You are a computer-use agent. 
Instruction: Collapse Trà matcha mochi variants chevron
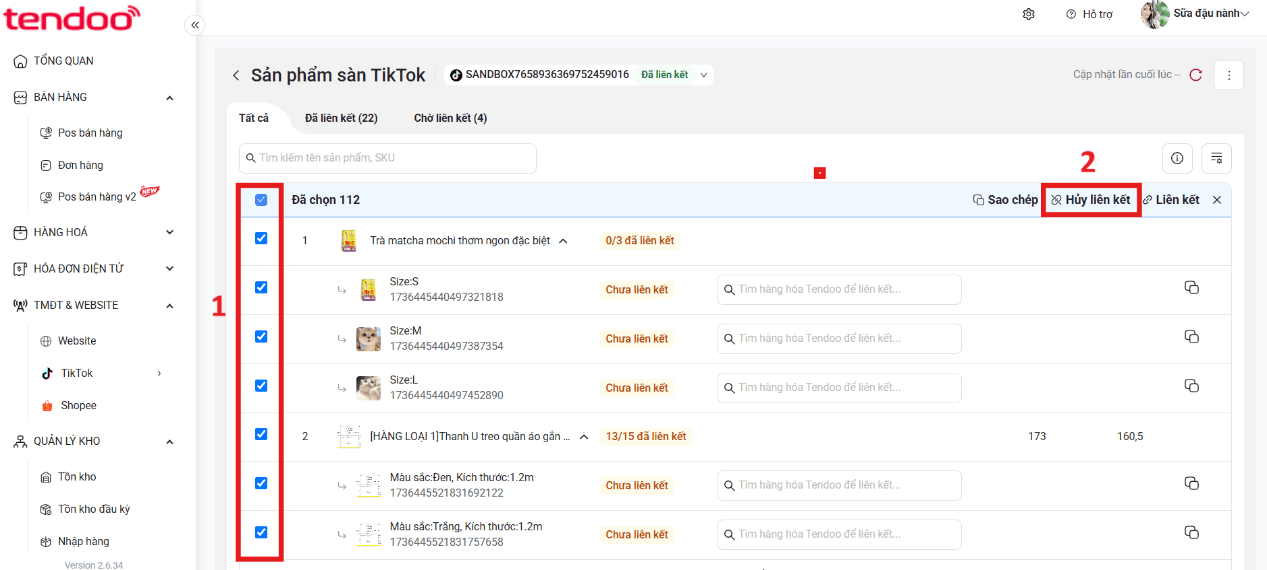(562, 241)
